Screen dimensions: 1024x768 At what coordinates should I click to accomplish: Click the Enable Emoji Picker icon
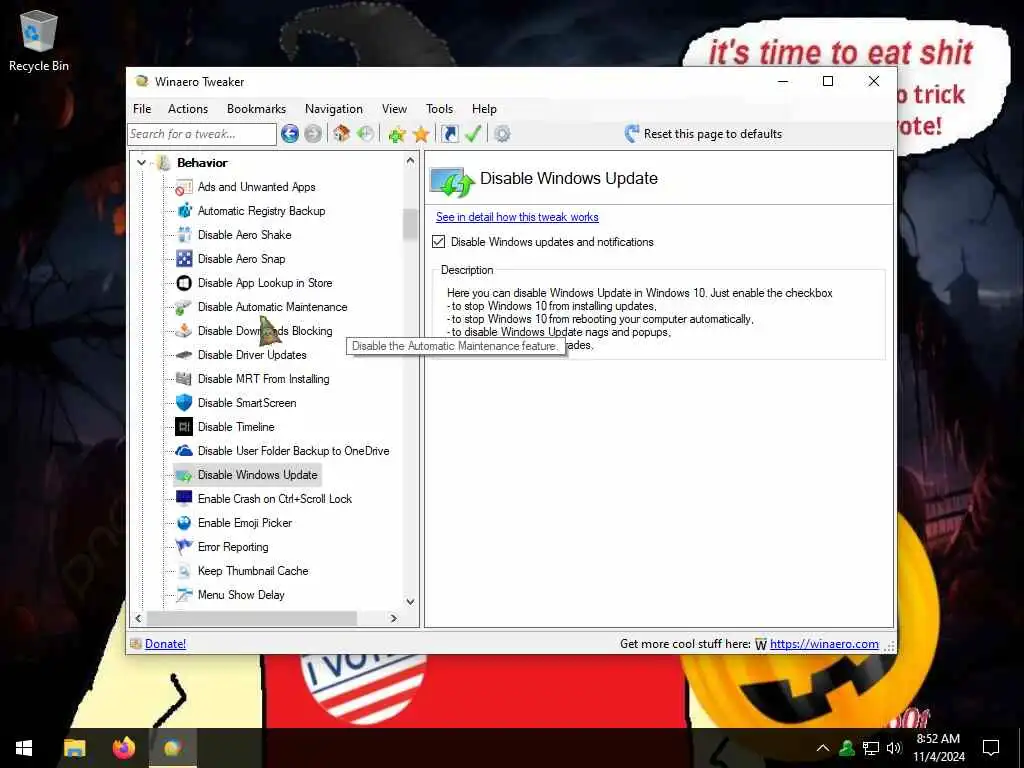pyautogui.click(x=184, y=523)
